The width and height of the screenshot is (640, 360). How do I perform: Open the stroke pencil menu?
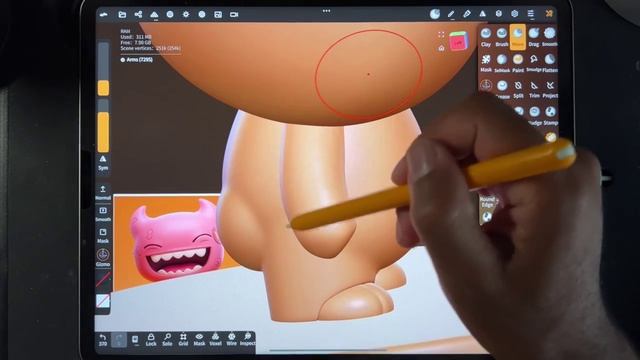pos(451,14)
